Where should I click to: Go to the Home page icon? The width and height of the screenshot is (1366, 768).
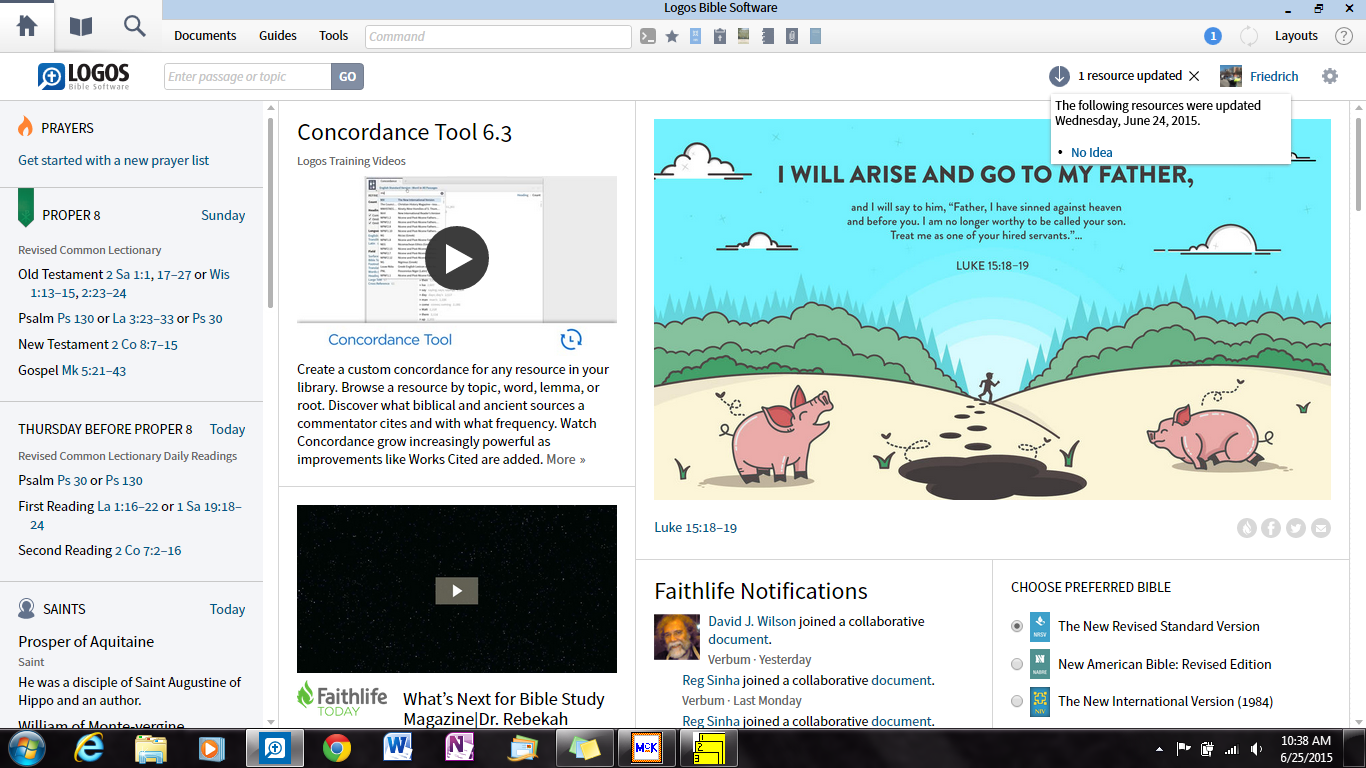27,27
